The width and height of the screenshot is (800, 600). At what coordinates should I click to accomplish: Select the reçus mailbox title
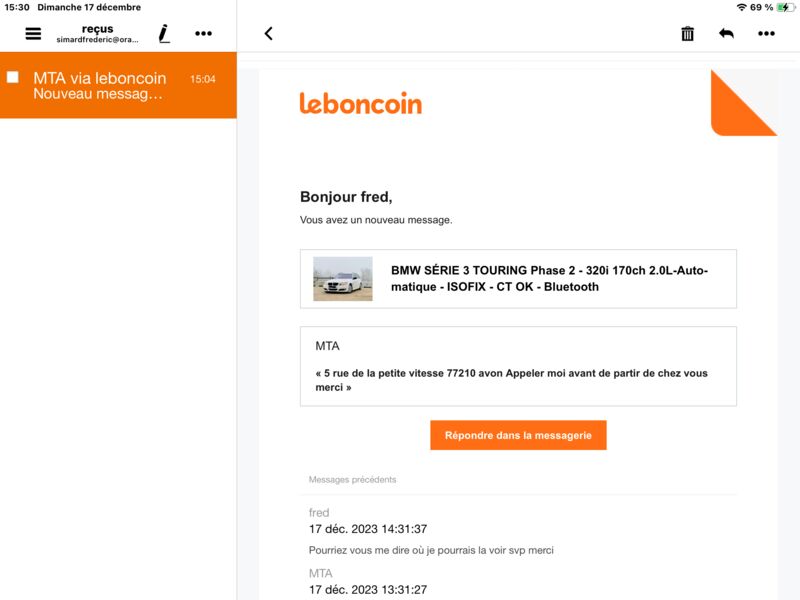click(x=97, y=29)
